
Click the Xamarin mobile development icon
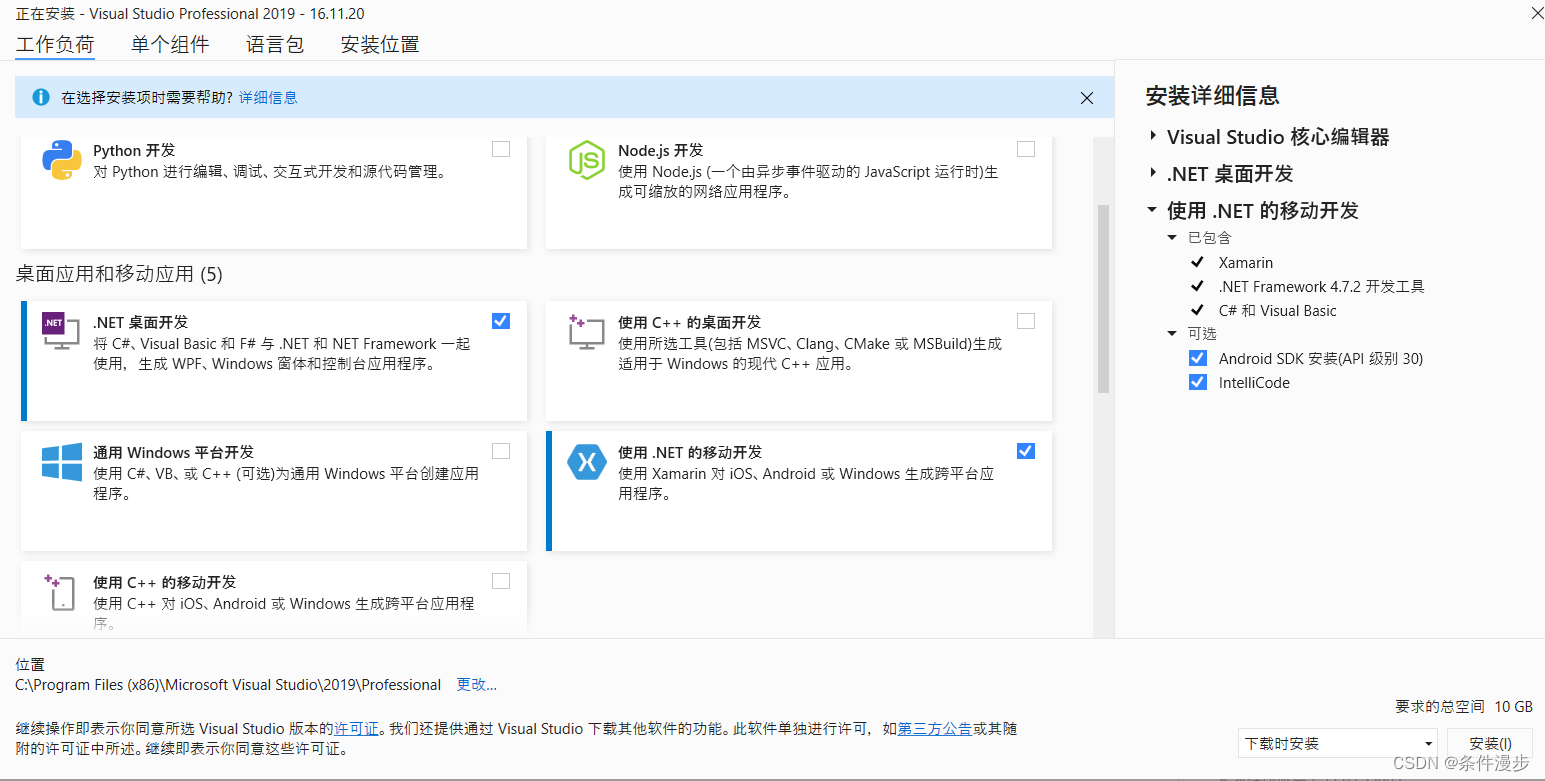tap(587, 462)
